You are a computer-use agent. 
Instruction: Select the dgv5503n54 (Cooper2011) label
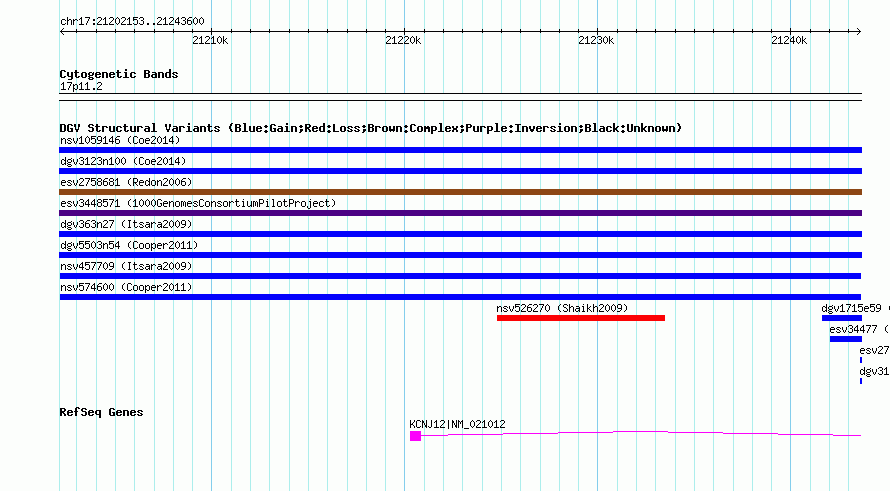point(129,245)
